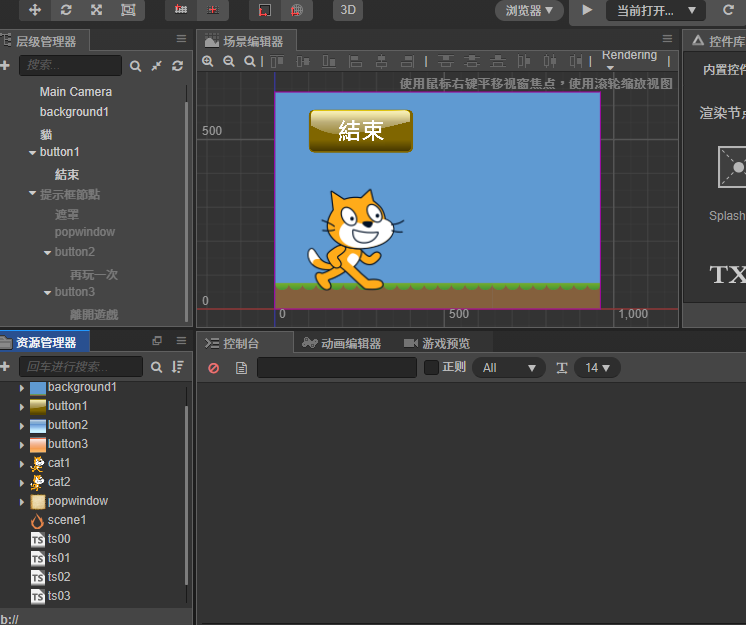
Task: Focus the hierarchy 搜索 search field
Action: click(70, 65)
